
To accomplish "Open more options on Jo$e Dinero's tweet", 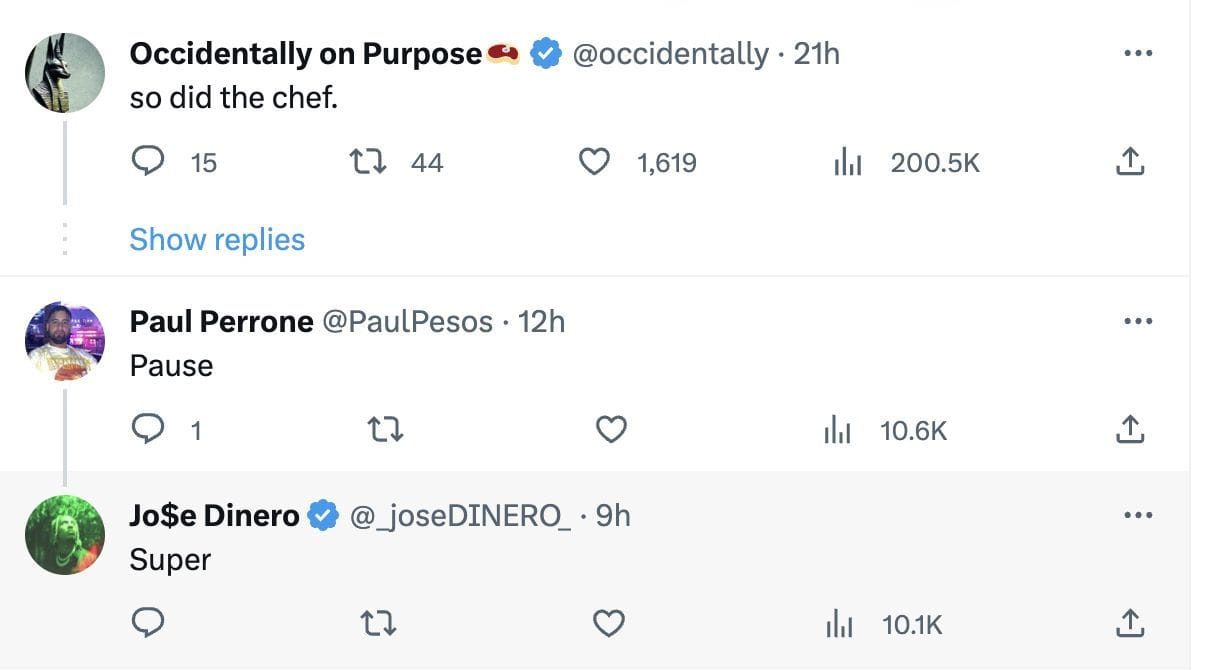I will click(x=1138, y=516).
